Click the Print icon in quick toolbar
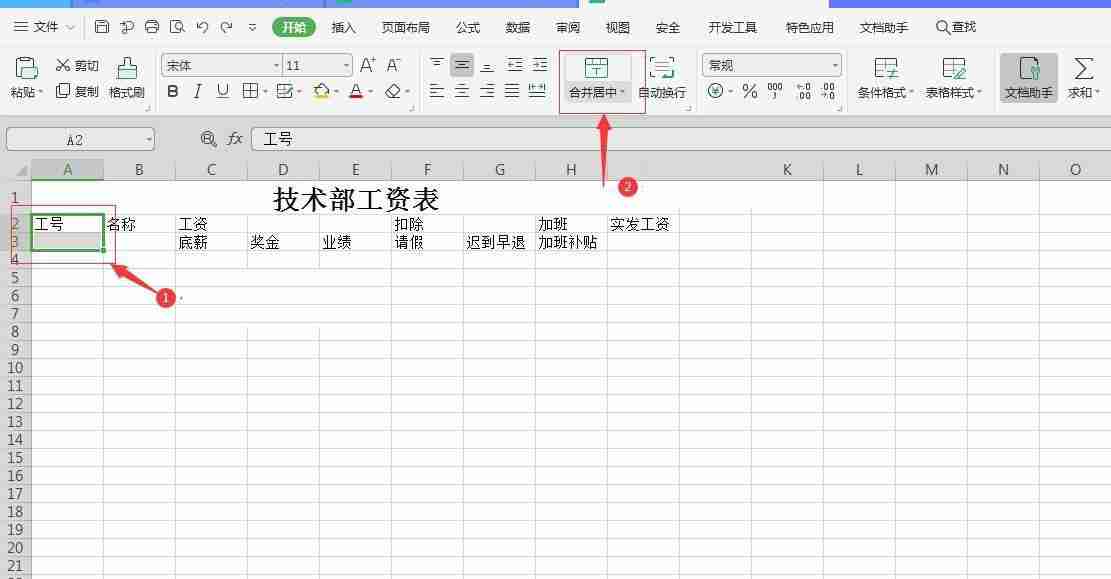This screenshot has width=1111, height=579. pos(152,27)
